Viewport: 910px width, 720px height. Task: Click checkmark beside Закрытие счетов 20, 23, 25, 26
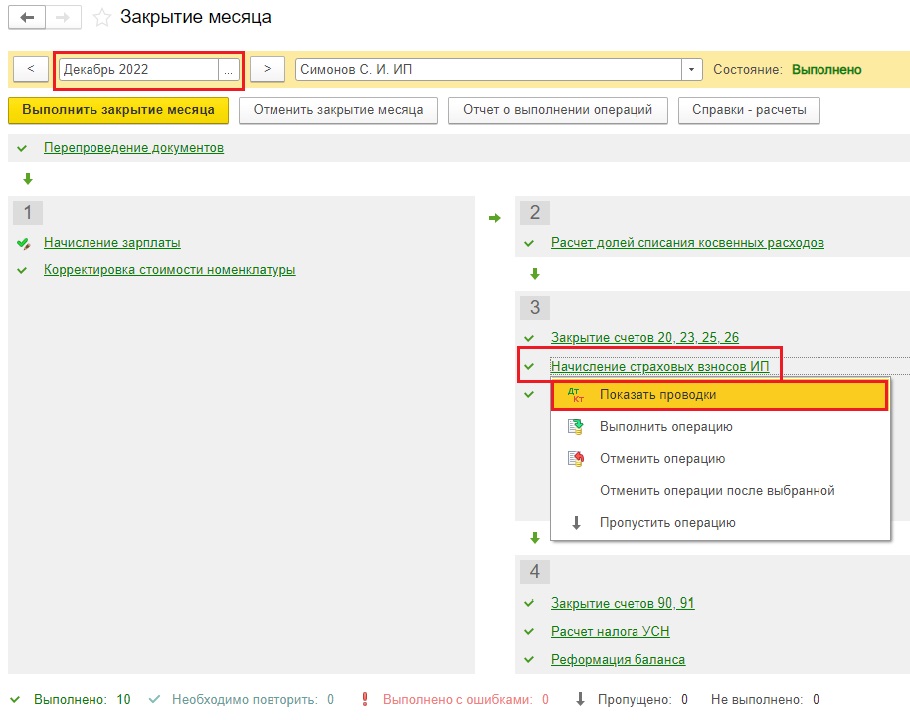pos(529,338)
